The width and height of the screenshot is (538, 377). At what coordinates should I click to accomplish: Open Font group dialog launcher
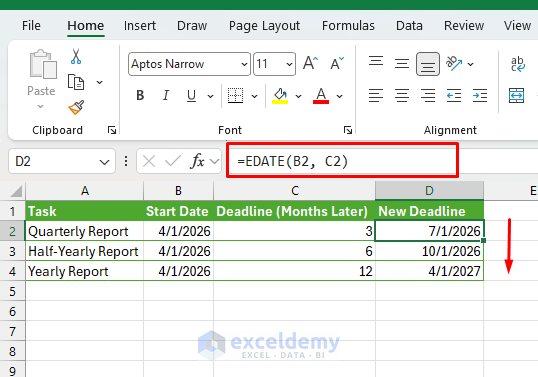click(x=348, y=130)
